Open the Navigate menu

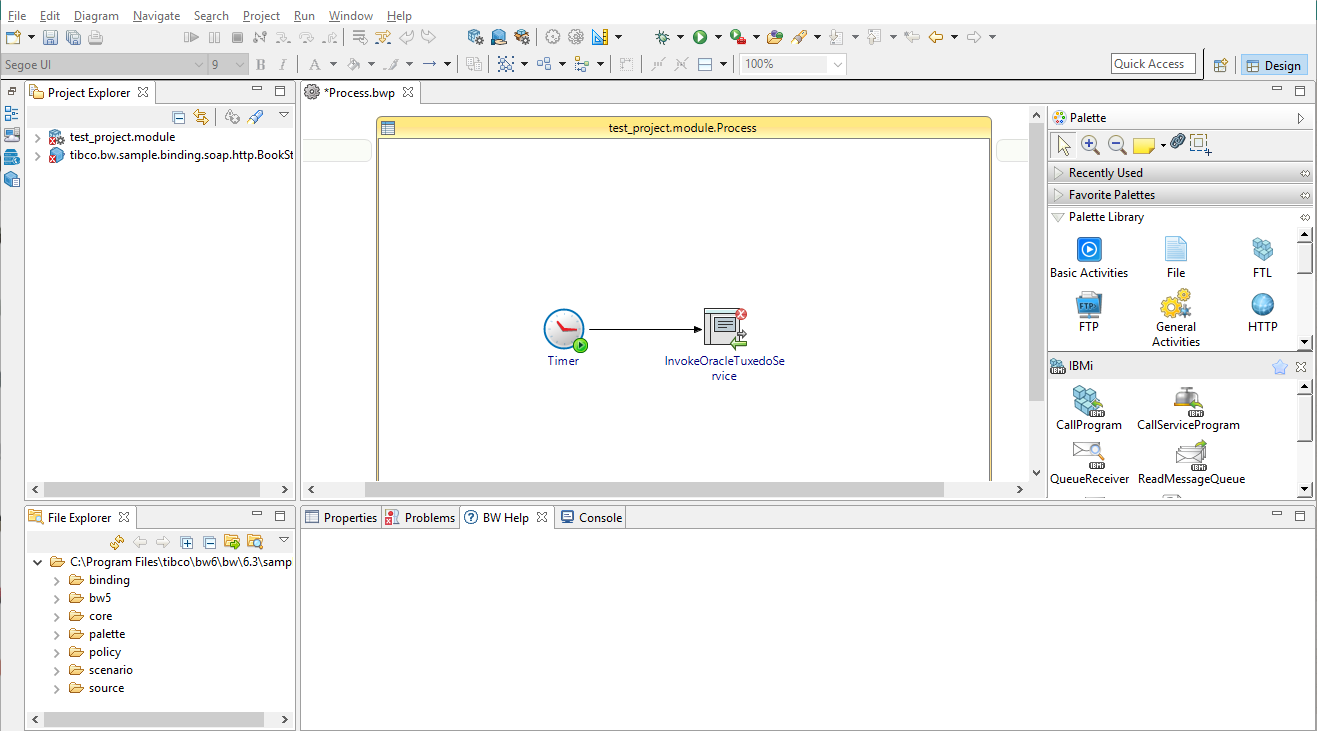pos(156,16)
